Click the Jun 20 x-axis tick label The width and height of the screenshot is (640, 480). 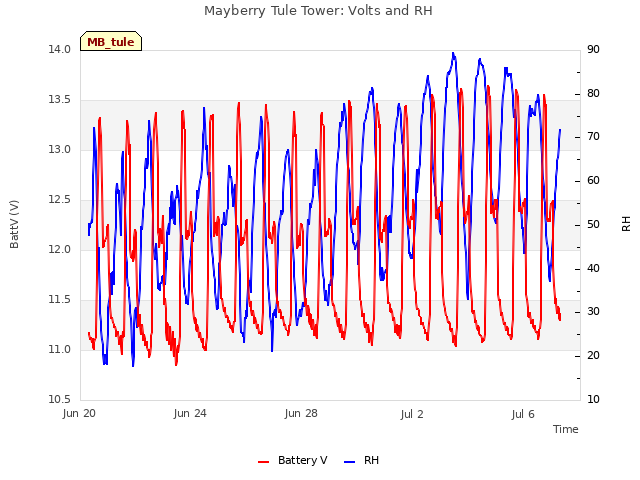coord(79,413)
